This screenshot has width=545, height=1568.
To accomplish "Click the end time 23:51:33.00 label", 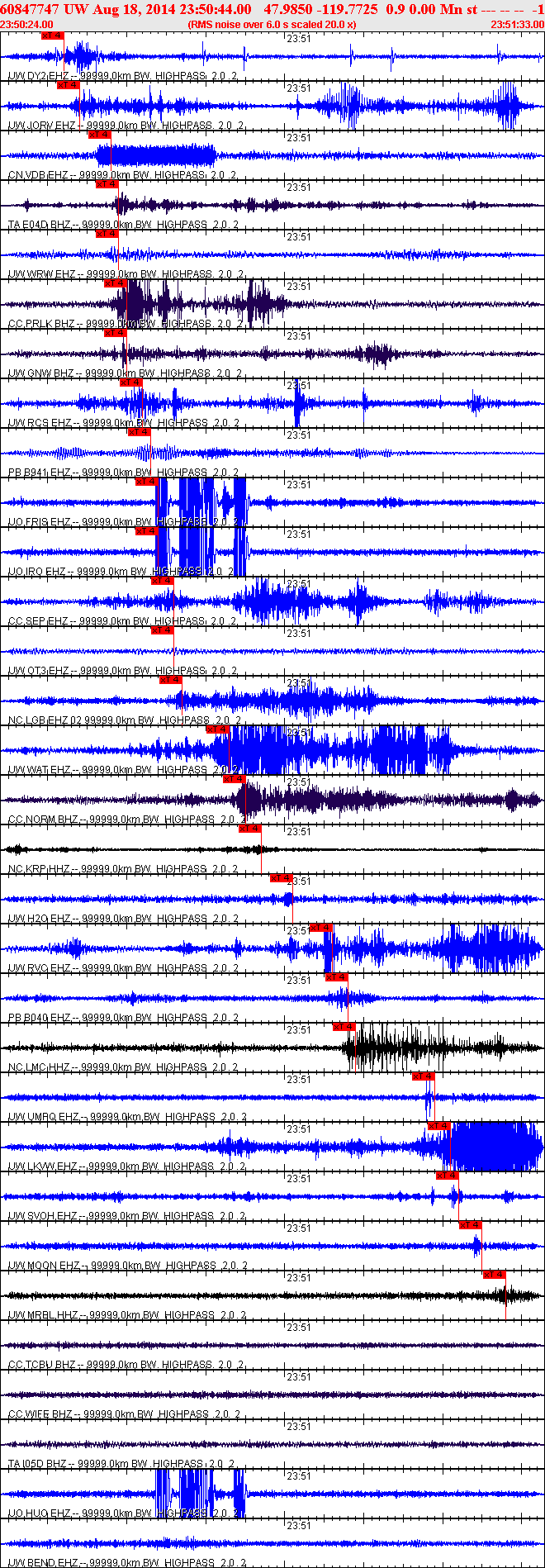I will click(x=517, y=25).
